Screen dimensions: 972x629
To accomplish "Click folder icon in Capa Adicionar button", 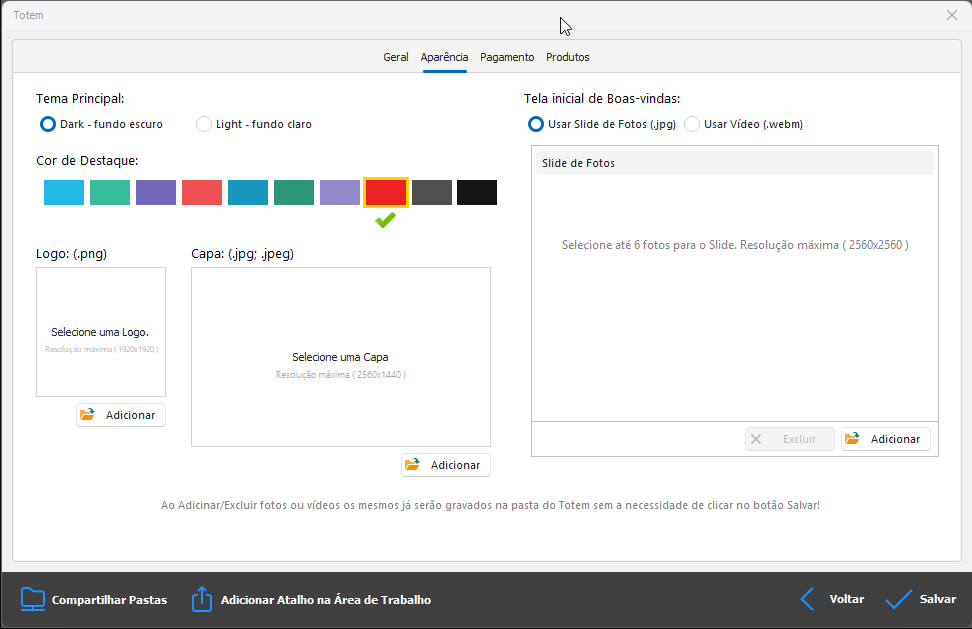I will (x=413, y=465).
